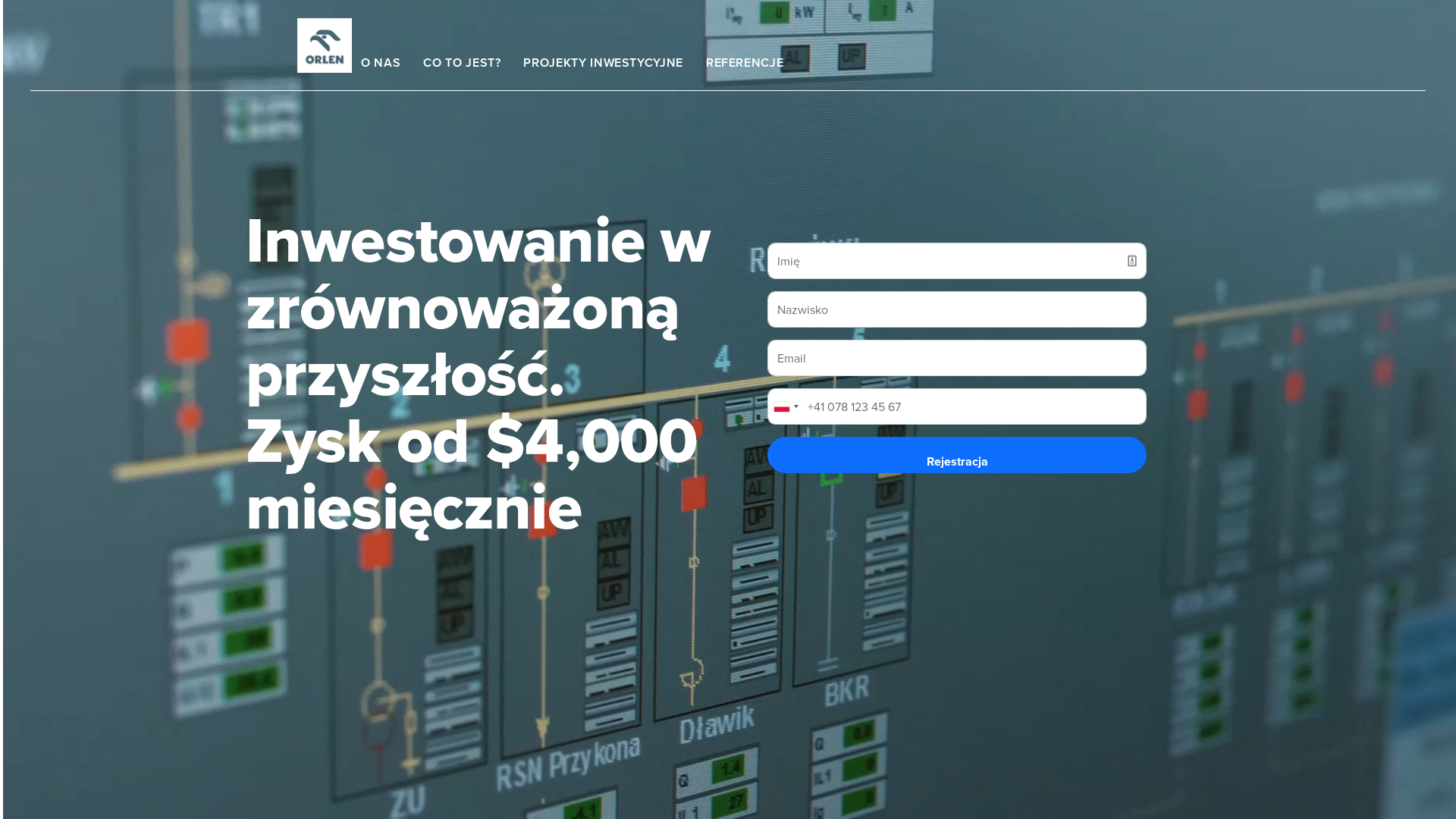Image resolution: width=1456 pixels, height=819 pixels.
Task: Click the headline Inwestowanie w zrównoważoną przyszłość
Action: click(x=479, y=308)
